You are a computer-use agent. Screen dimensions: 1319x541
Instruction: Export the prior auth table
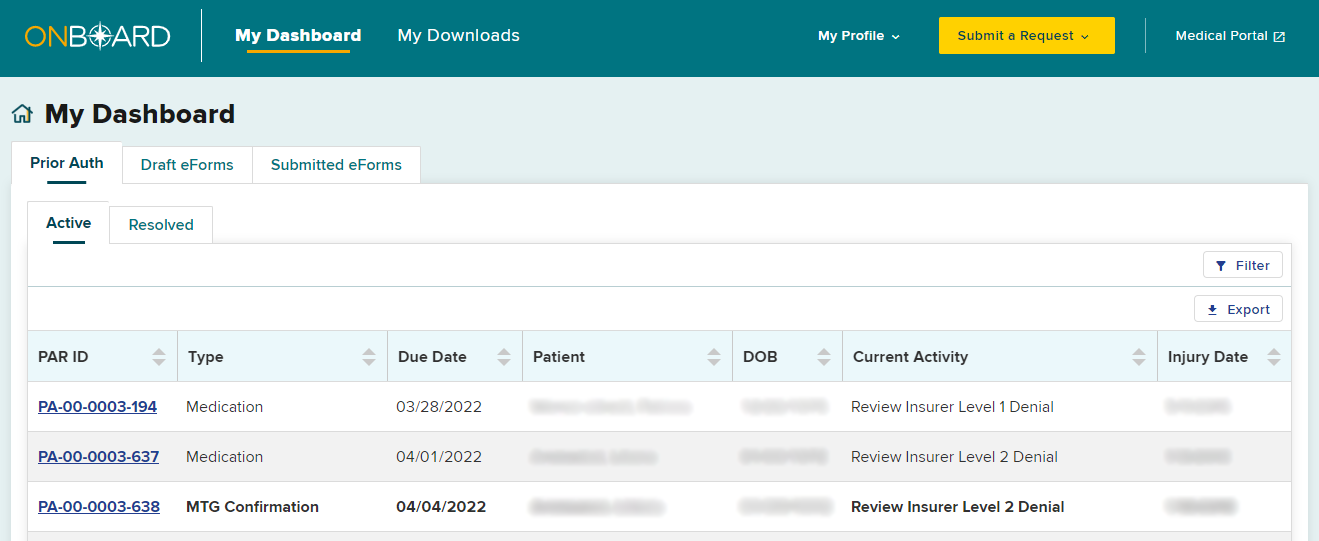[x=1238, y=309]
